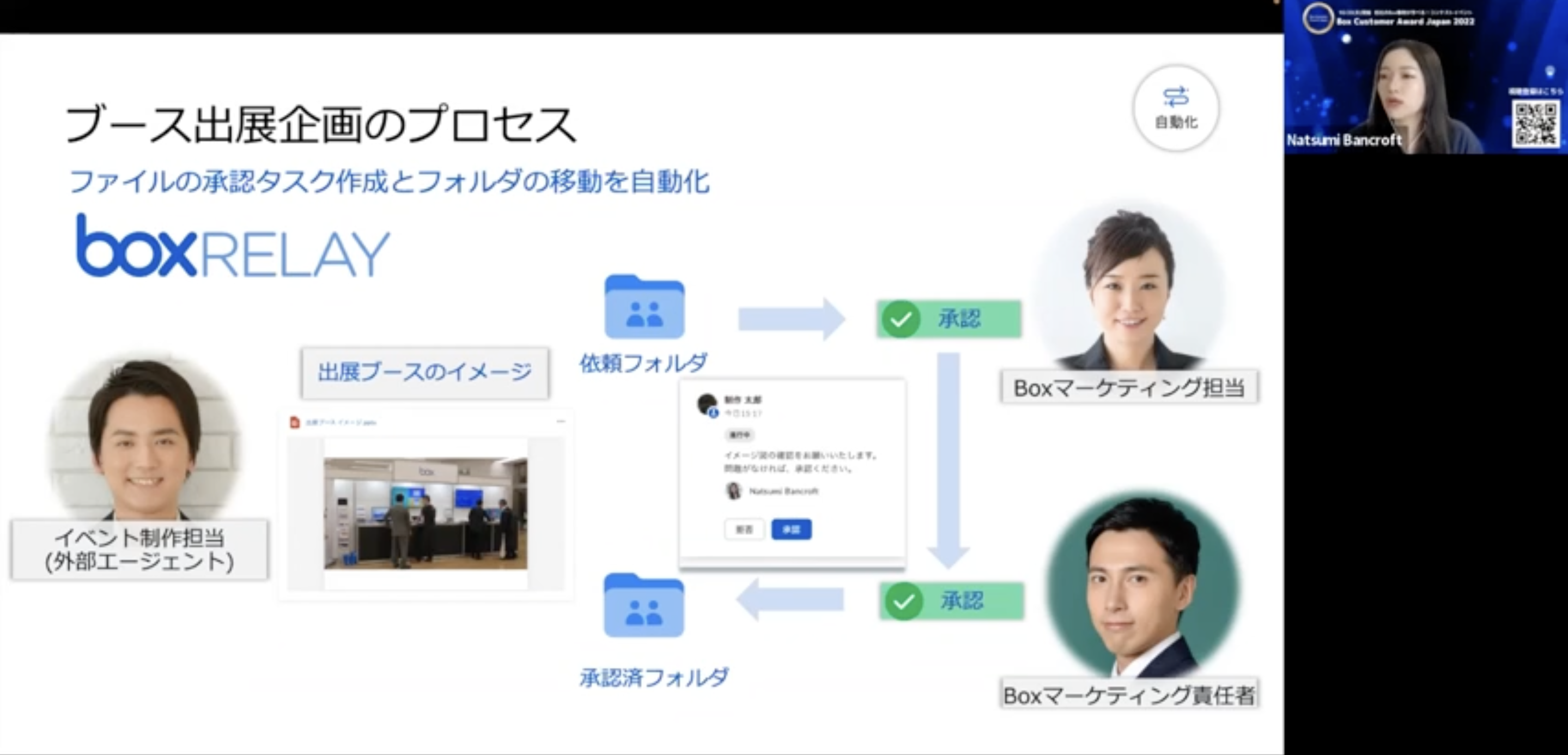Click the white reject button in task card
The height and width of the screenshot is (755, 1568).
click(744, 529)
